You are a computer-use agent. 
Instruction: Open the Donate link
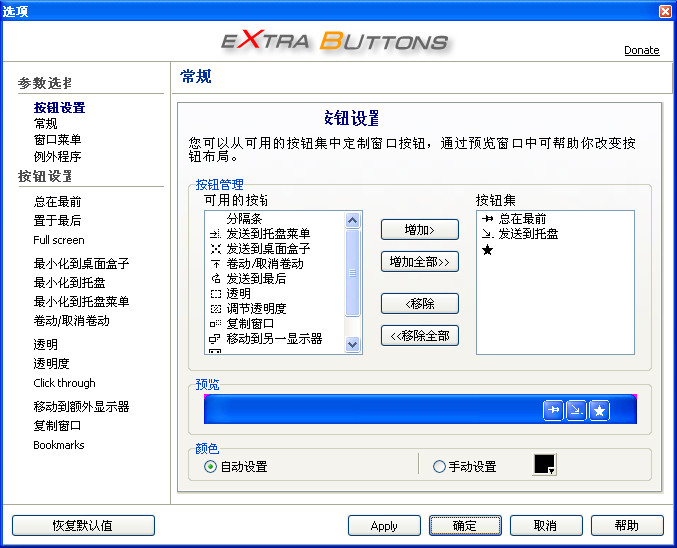pos(642,50)
